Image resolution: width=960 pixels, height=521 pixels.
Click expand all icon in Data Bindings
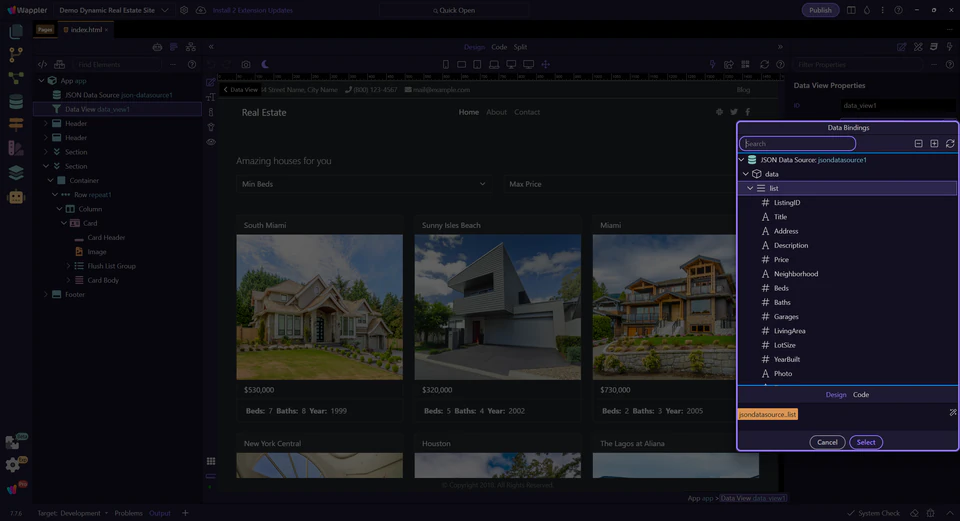tap(934, 144)
